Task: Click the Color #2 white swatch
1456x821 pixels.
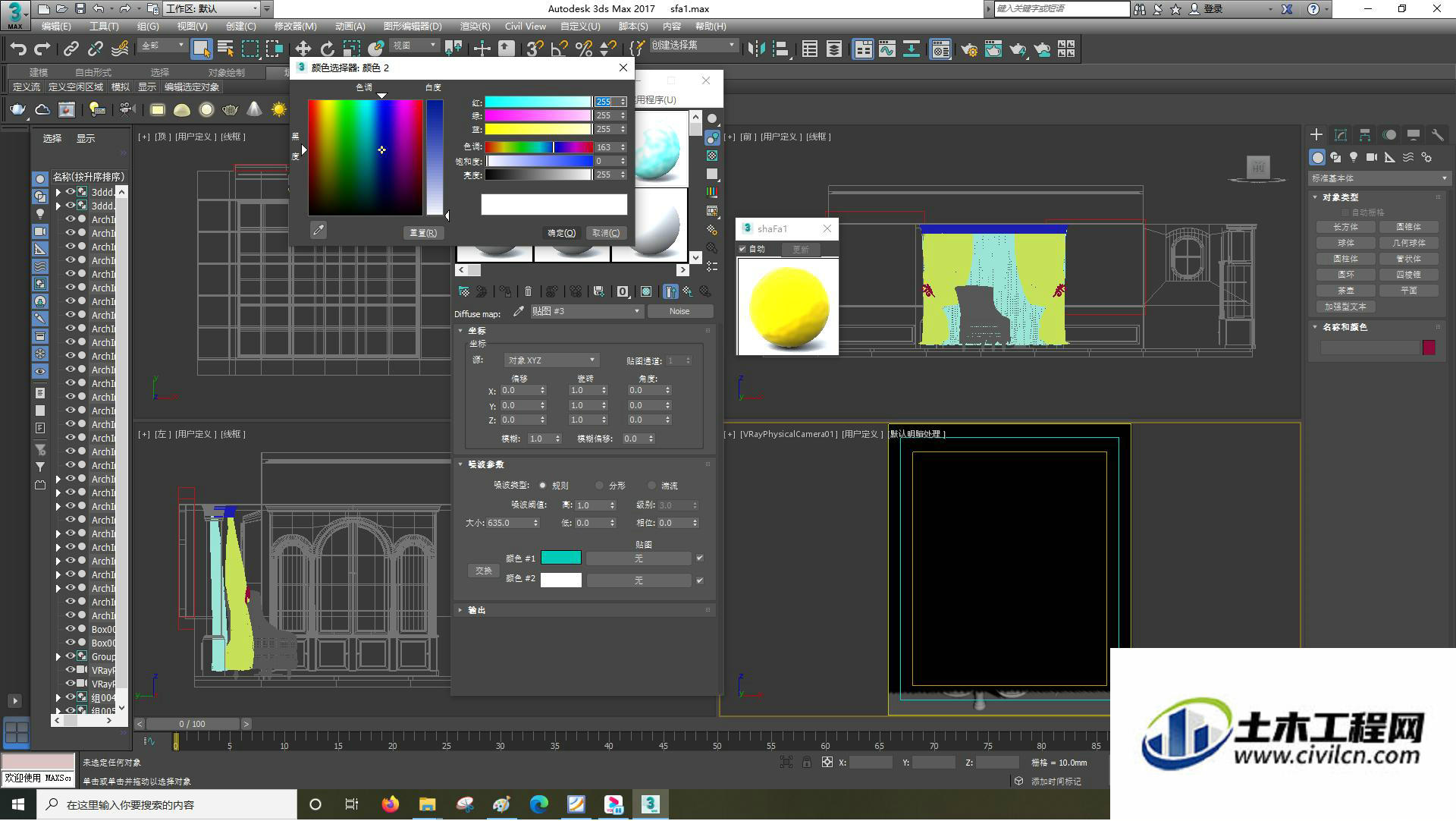Action: tap(561, 580)
